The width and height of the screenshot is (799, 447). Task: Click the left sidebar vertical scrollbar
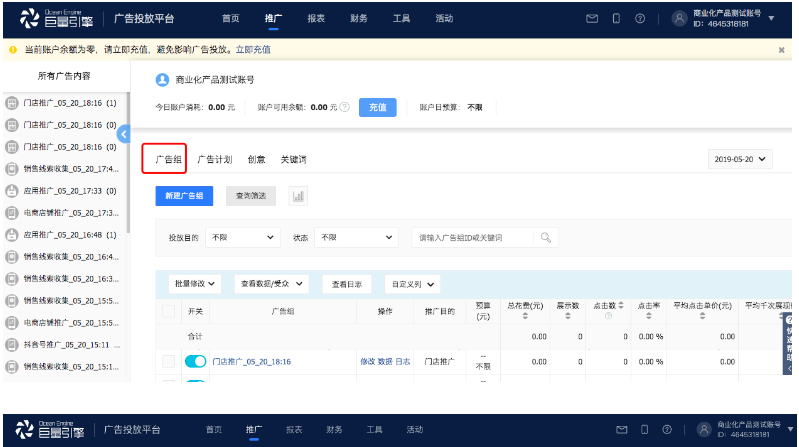pyautogui.click(x=128, y=163)
